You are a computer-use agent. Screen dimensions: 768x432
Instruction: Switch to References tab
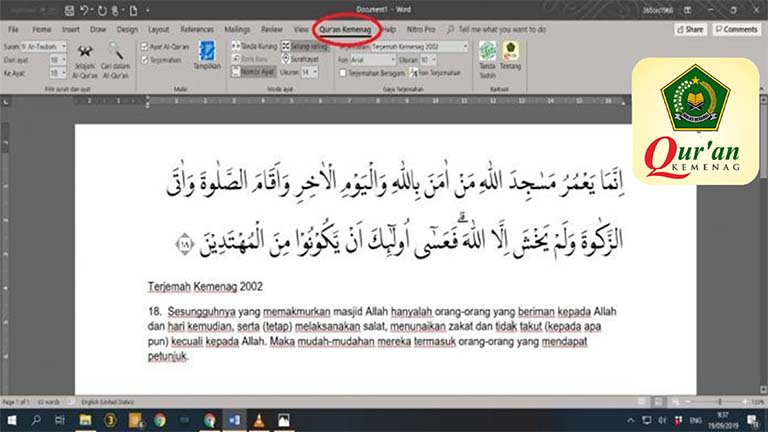tap(197, 29)
